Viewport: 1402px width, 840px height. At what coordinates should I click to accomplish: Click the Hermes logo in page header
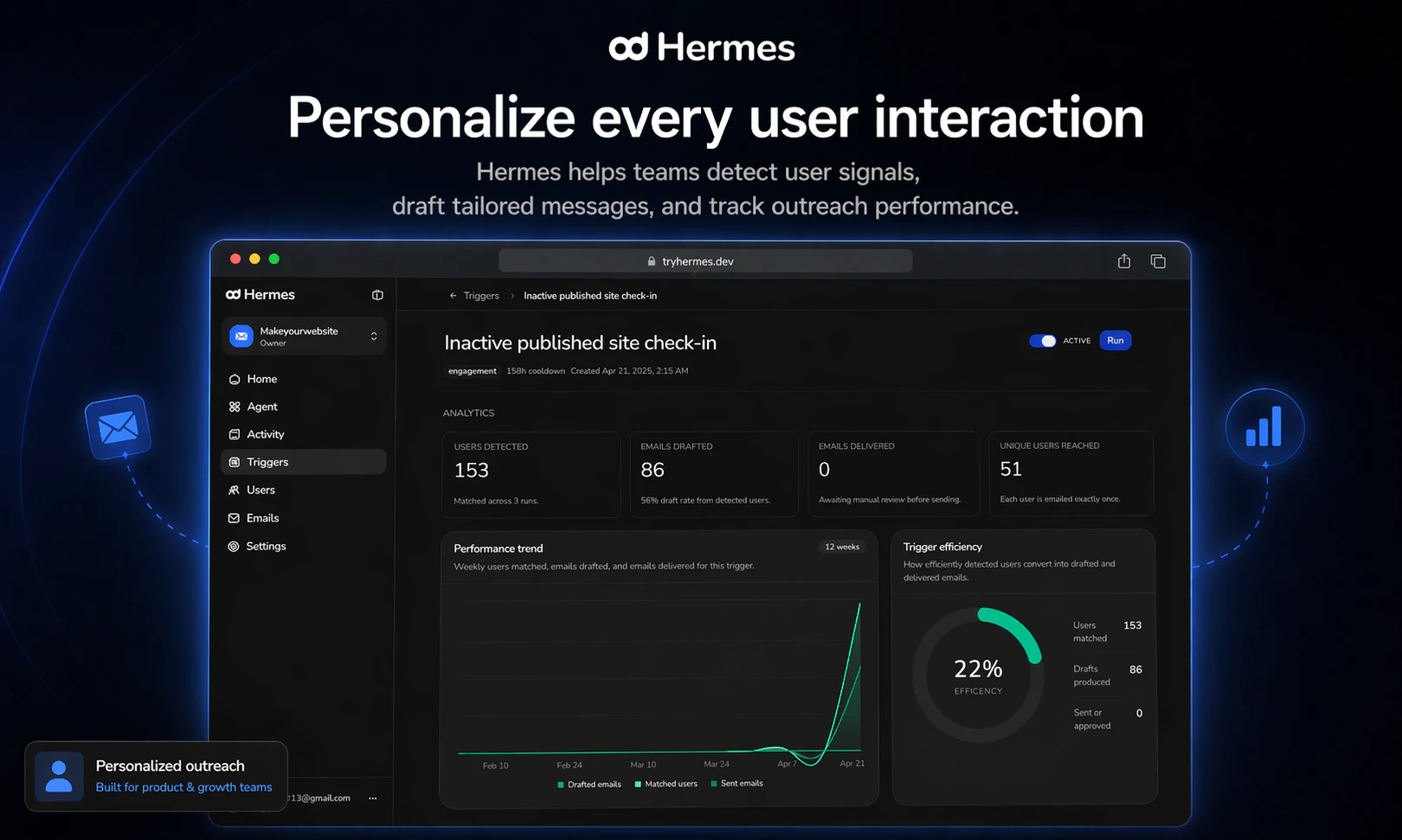point(702,47)
